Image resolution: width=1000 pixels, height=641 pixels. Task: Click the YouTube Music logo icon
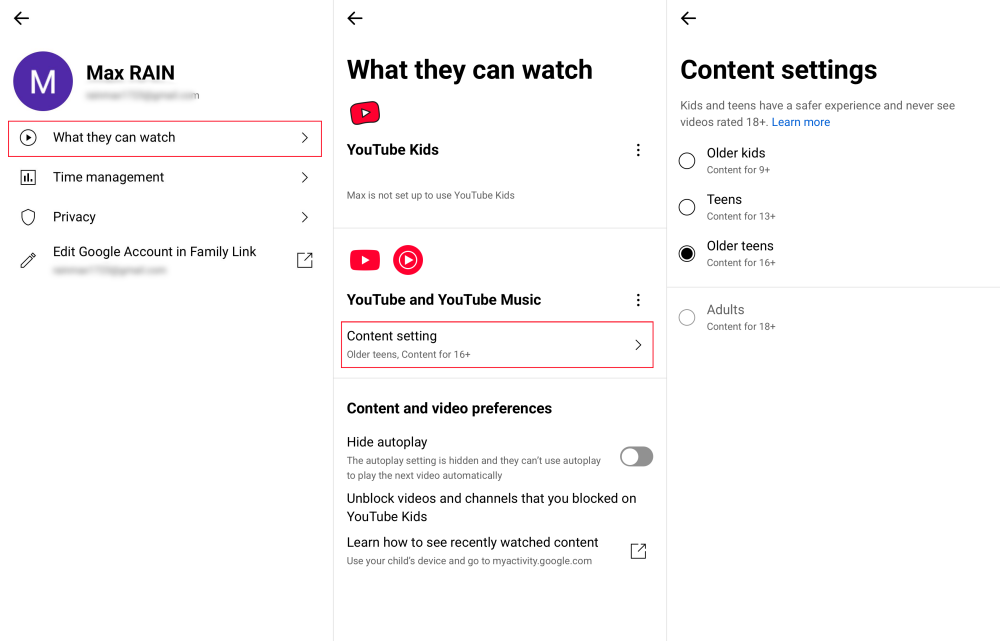click(408, 260)
